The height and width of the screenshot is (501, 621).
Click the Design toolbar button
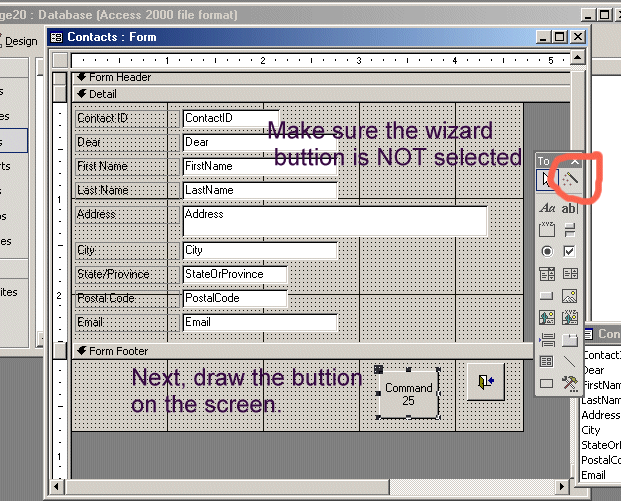point(20,41)
